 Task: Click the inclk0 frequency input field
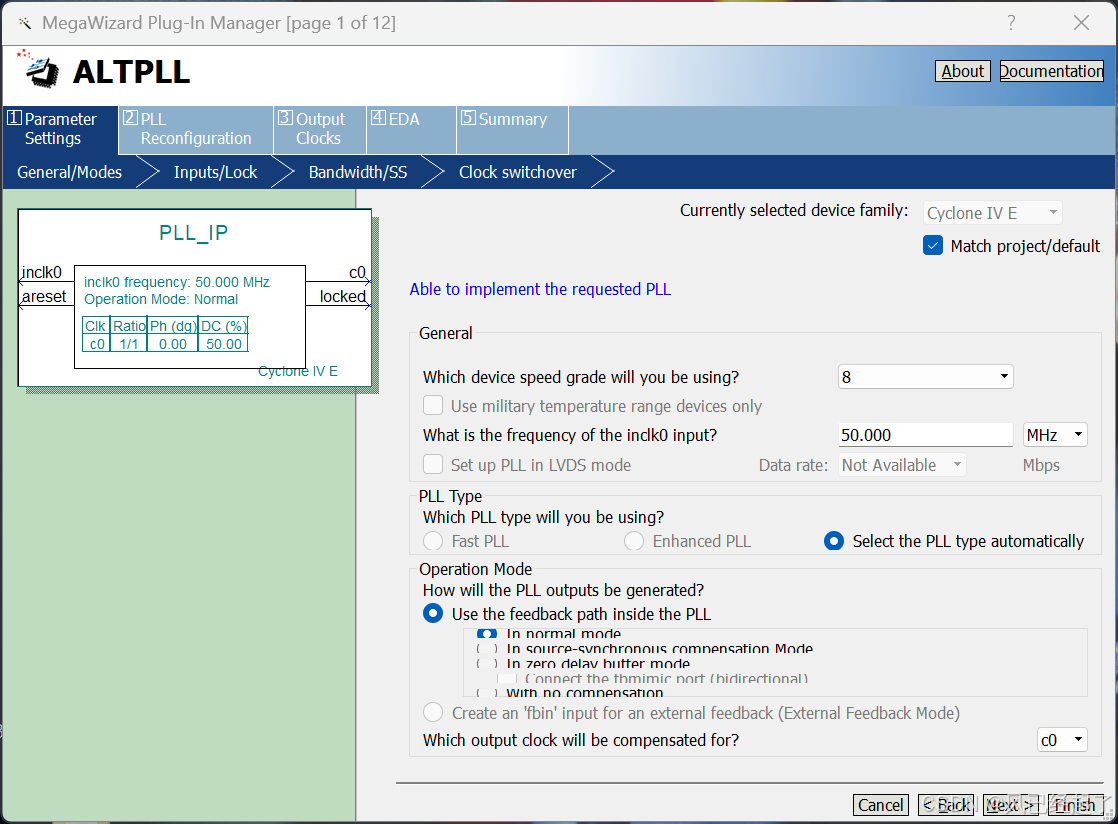tap(925, 435)
